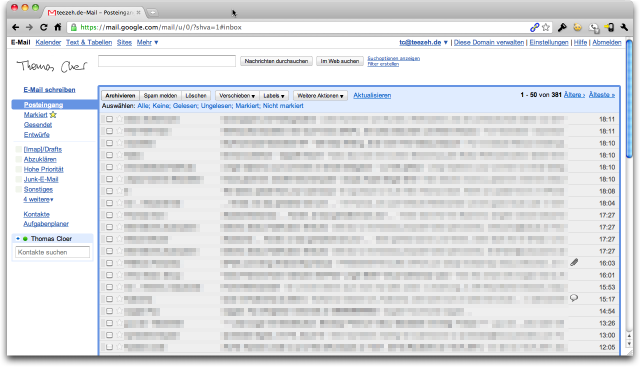Click the green lock security icon
The image size is (640, 367).
(x=73, y=27)
